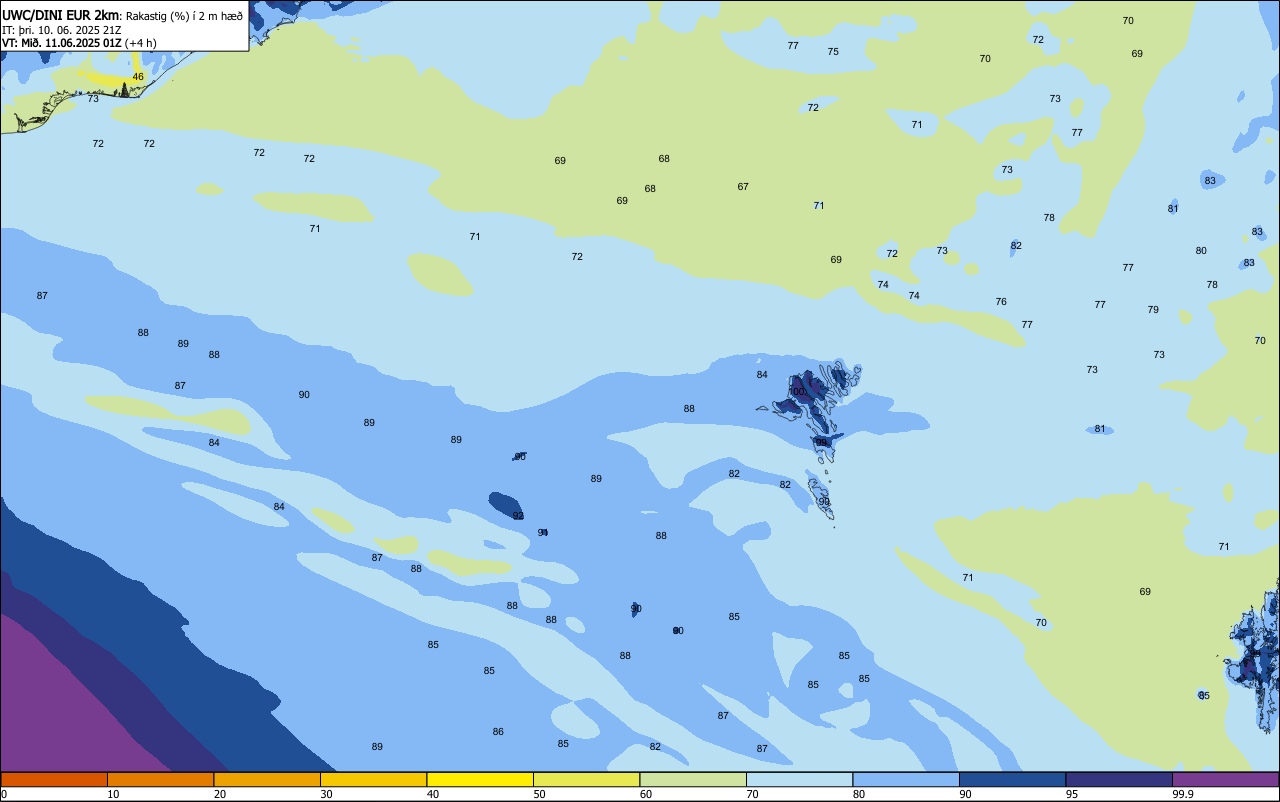The image size is (1280, 802).
Task: Click the humidity value 46 on the map
Action: 138,77
